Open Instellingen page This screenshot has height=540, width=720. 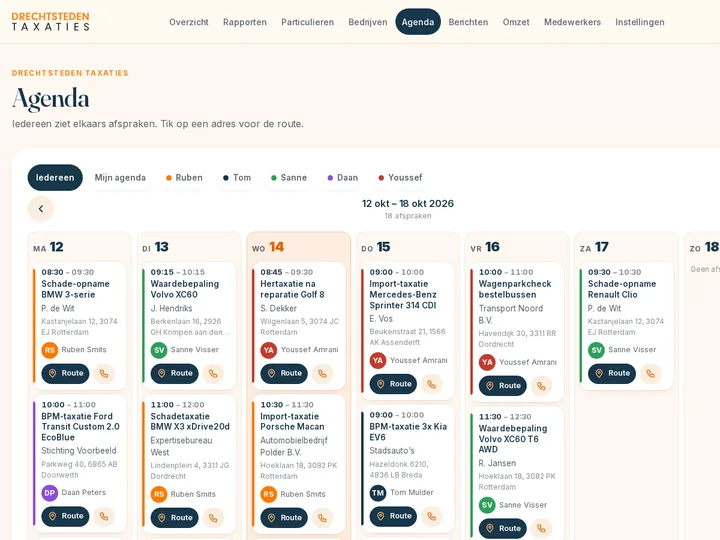[640, 22]
